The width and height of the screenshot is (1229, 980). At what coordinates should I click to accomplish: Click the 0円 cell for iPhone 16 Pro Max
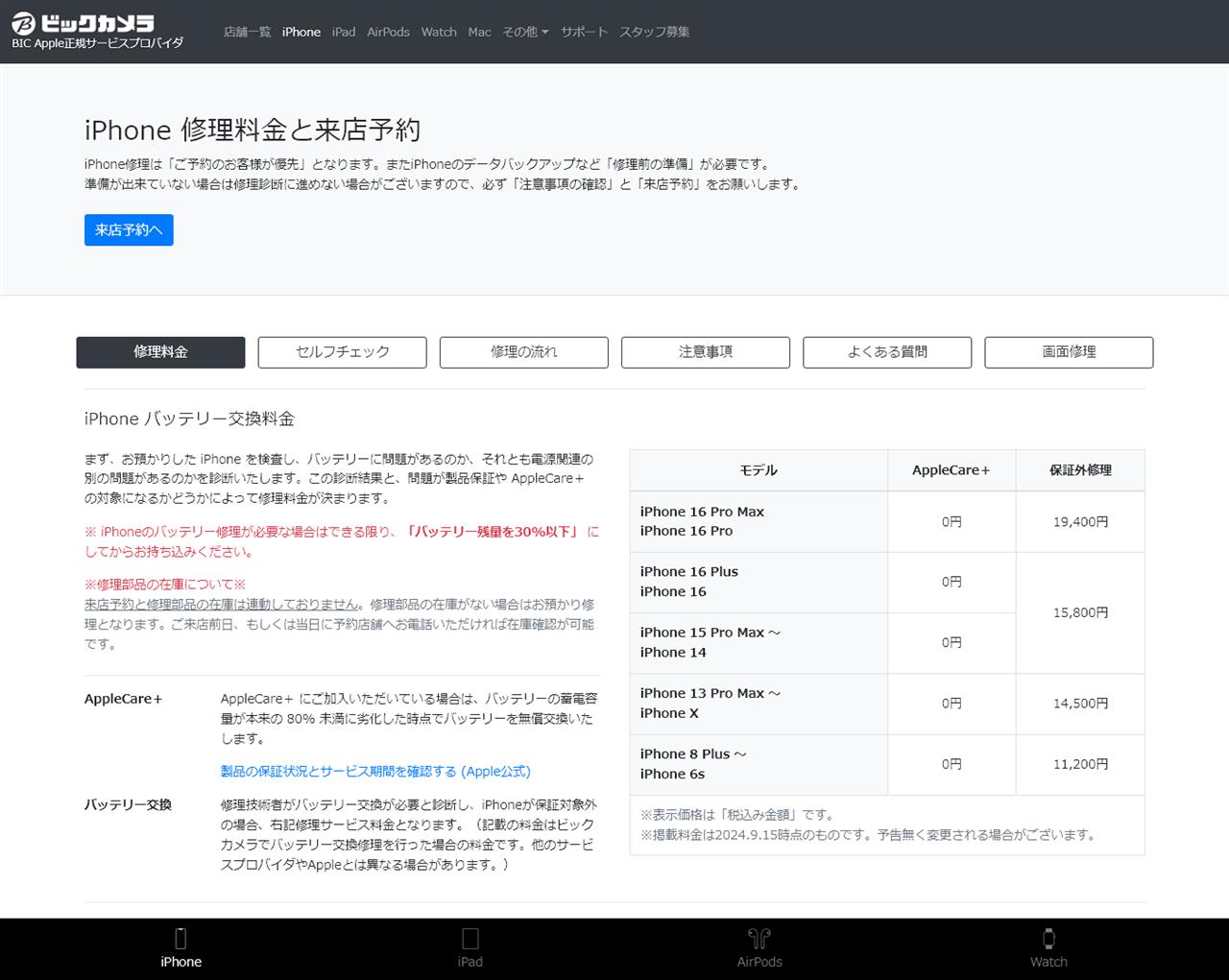(952, 521)
